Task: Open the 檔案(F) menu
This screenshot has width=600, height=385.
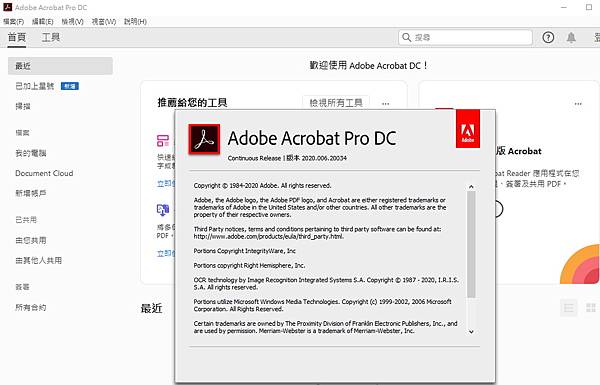Action: click(x=13, y=21)
